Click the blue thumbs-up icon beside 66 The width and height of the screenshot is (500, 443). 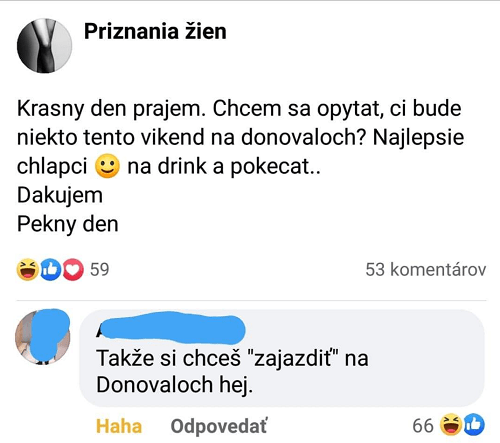[x=474, y=425]
